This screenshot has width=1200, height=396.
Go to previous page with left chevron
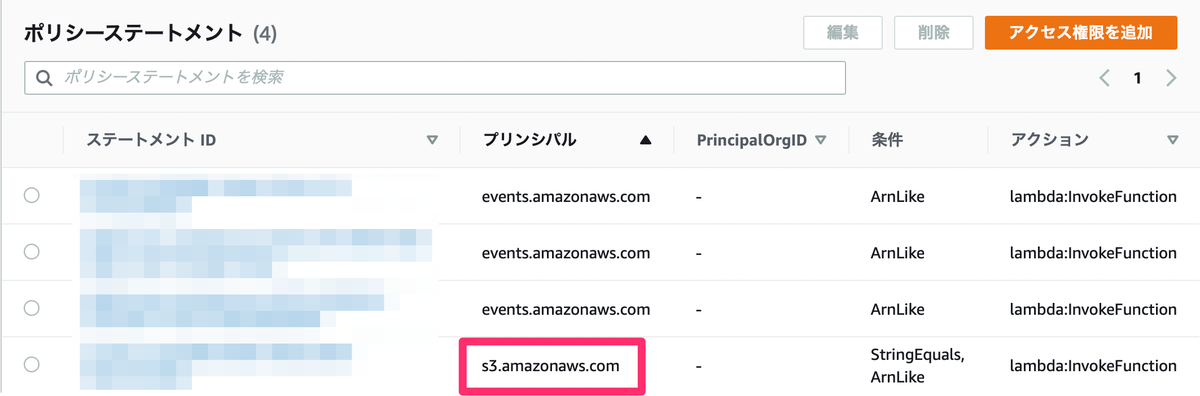coord(1105,78)
